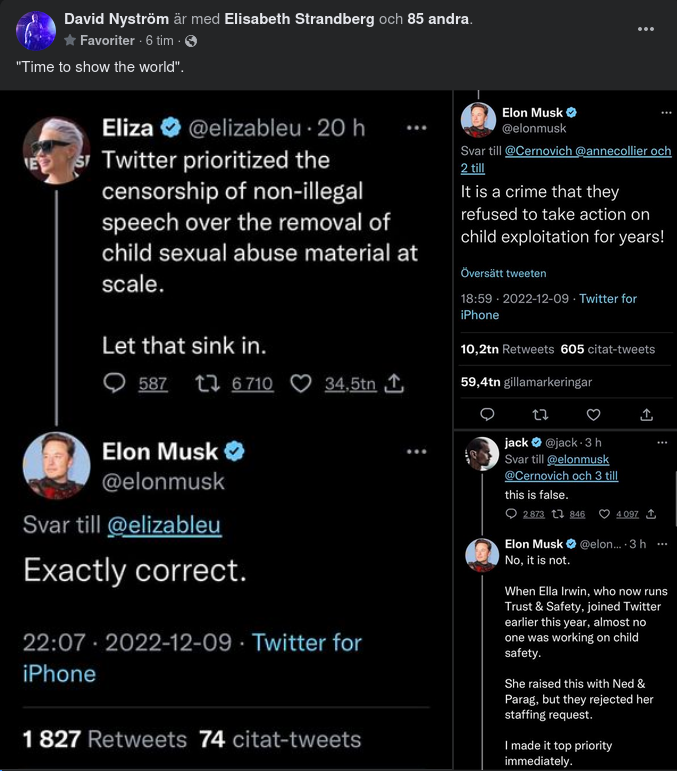
Task: Click the share icon on Eliza's tweet
Action: click(x=394, y=383)
